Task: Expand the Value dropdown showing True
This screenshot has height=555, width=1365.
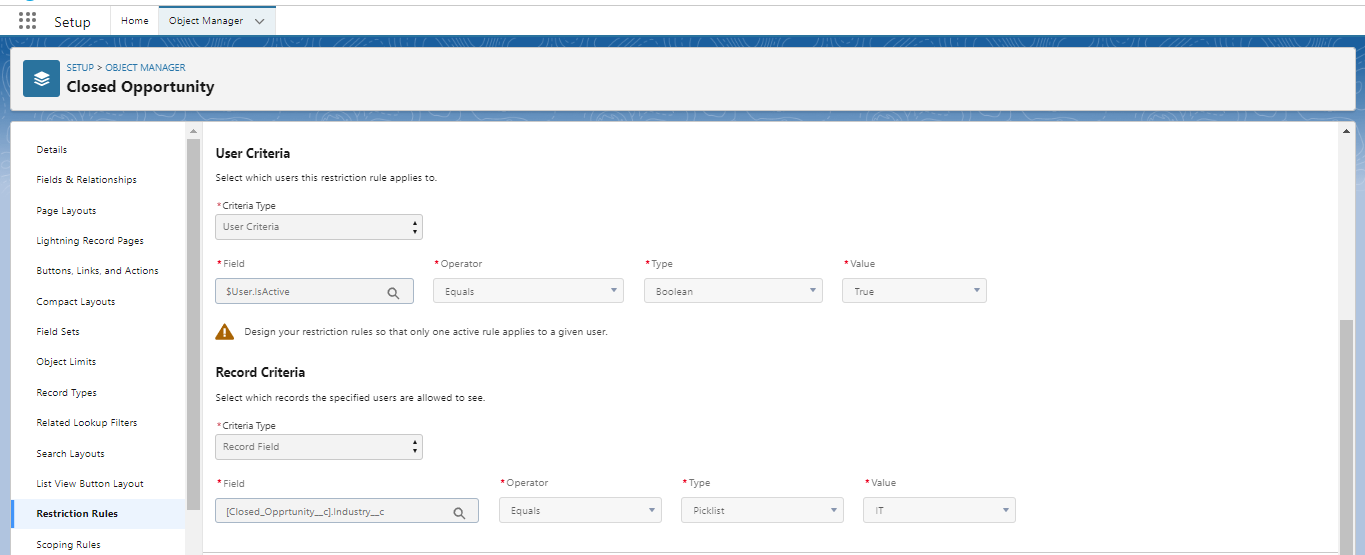Action: (x=914, y=291)
